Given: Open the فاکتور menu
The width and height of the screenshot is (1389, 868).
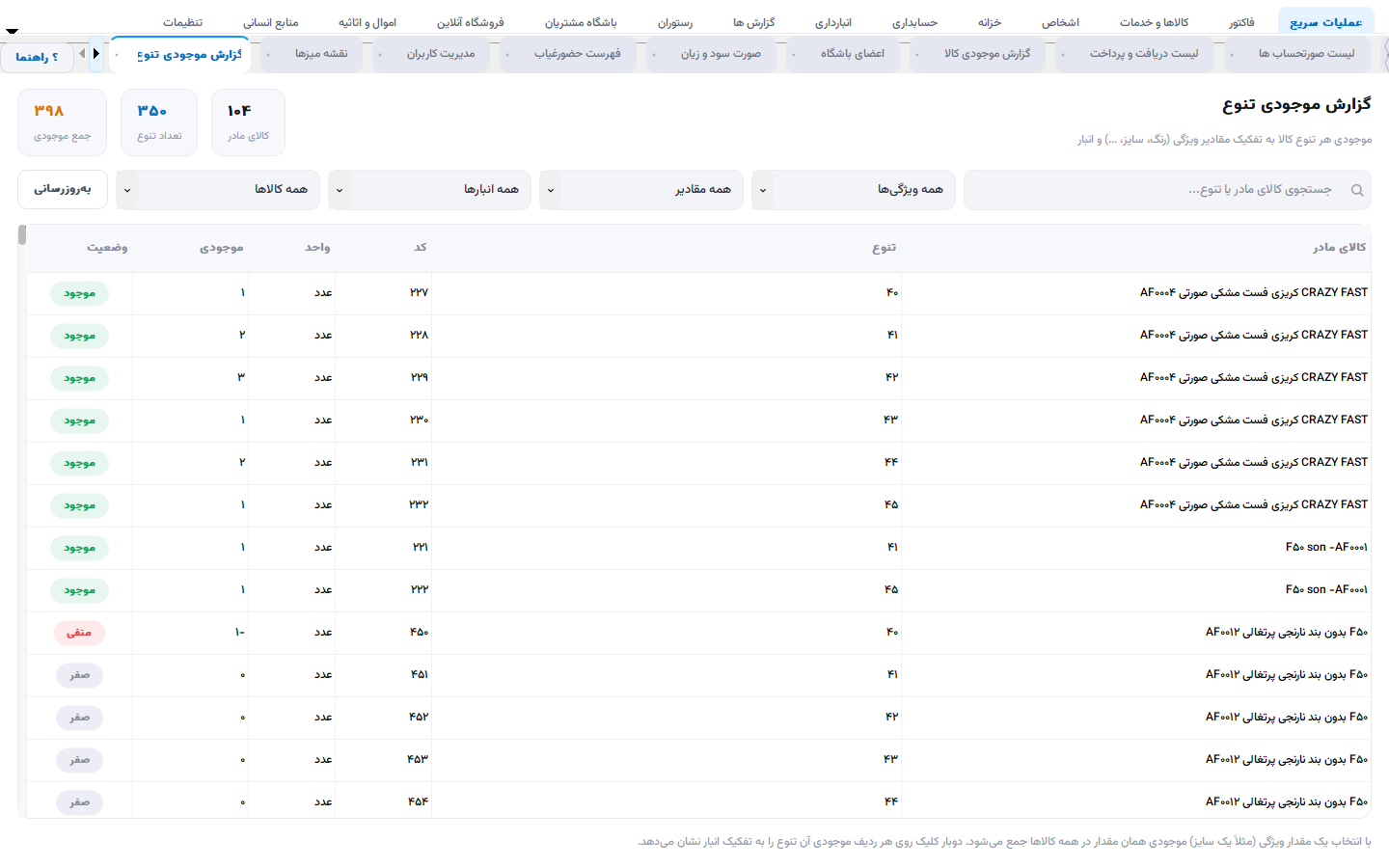Looking at the screenshot, I should (x=1241, y=22).
